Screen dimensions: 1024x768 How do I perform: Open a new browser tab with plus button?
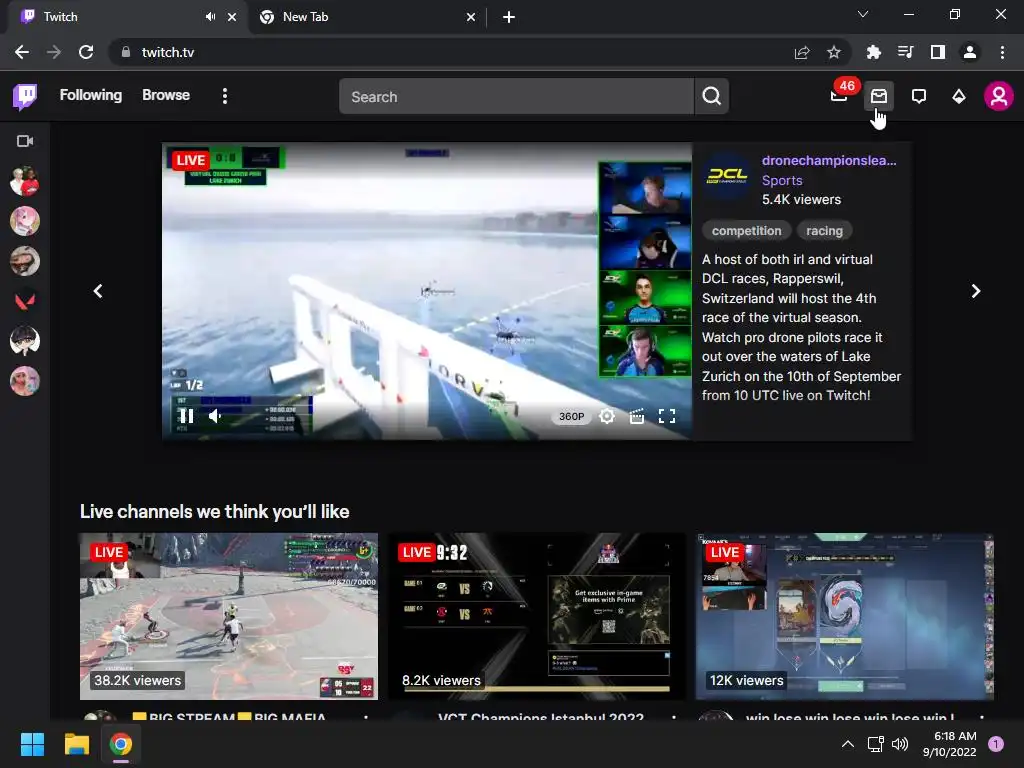point(509,17)
